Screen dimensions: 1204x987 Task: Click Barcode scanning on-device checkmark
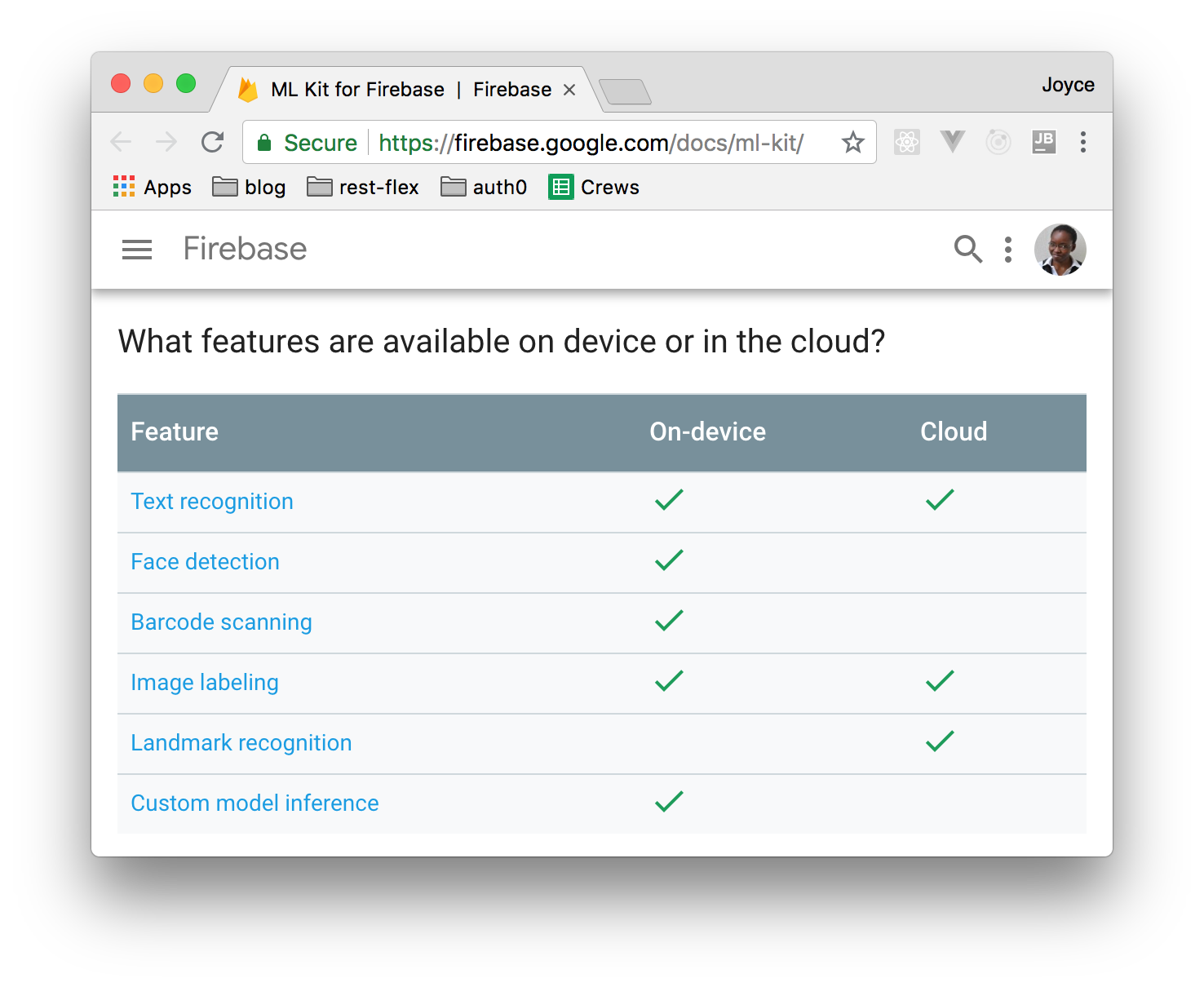click(x=669, y=621)
